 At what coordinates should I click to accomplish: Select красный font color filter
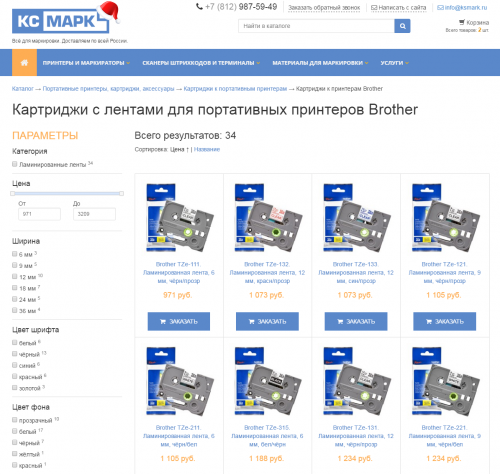[15, 377]
